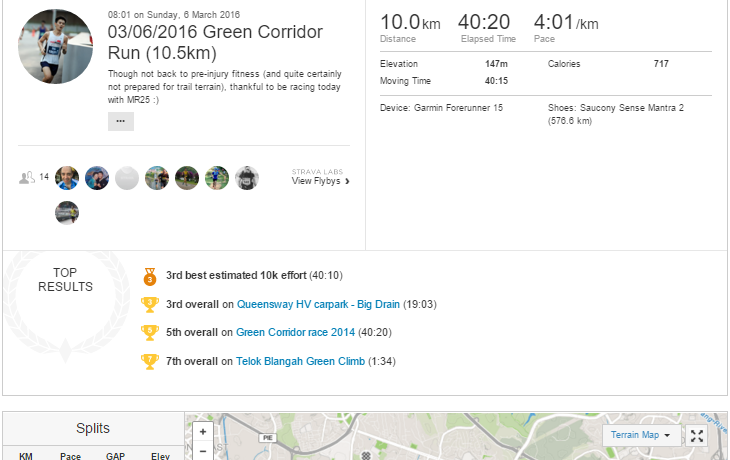Click the trophy for Green Corridor race 2014
Image resolution: width=730 pixels, height=460 pixels.
150,332
